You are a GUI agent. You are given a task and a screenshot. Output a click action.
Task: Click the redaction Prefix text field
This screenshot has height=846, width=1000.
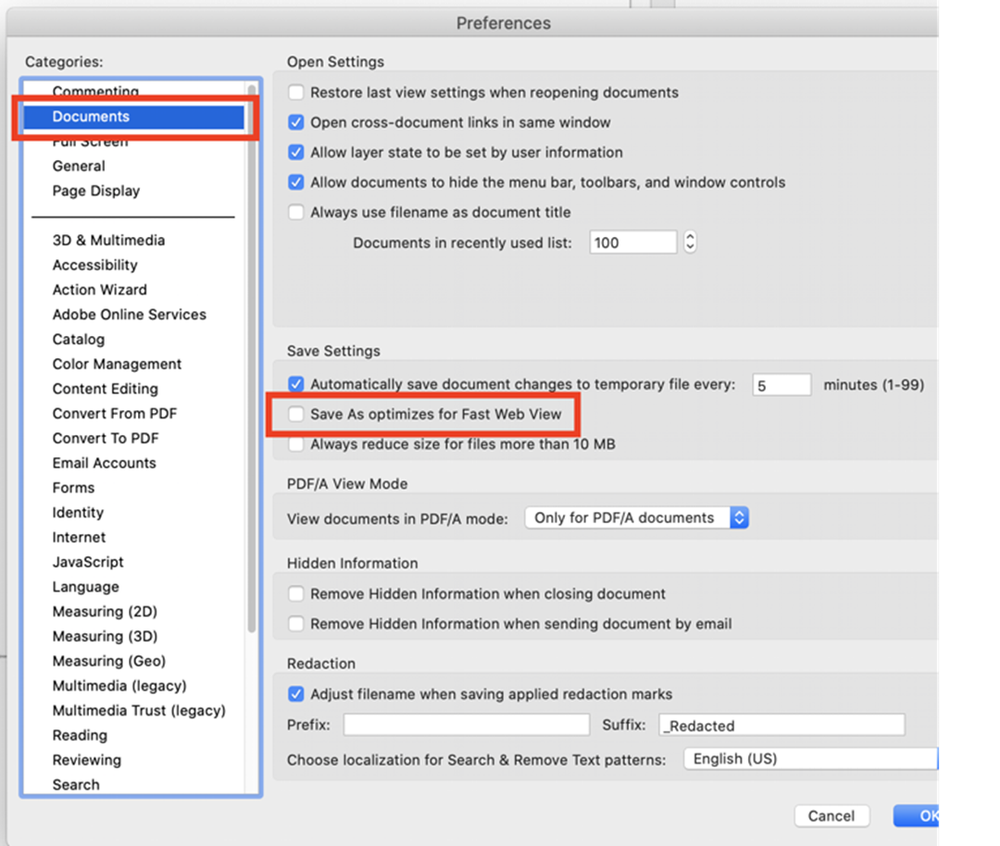pyautogui.click(x=466, y=725)
